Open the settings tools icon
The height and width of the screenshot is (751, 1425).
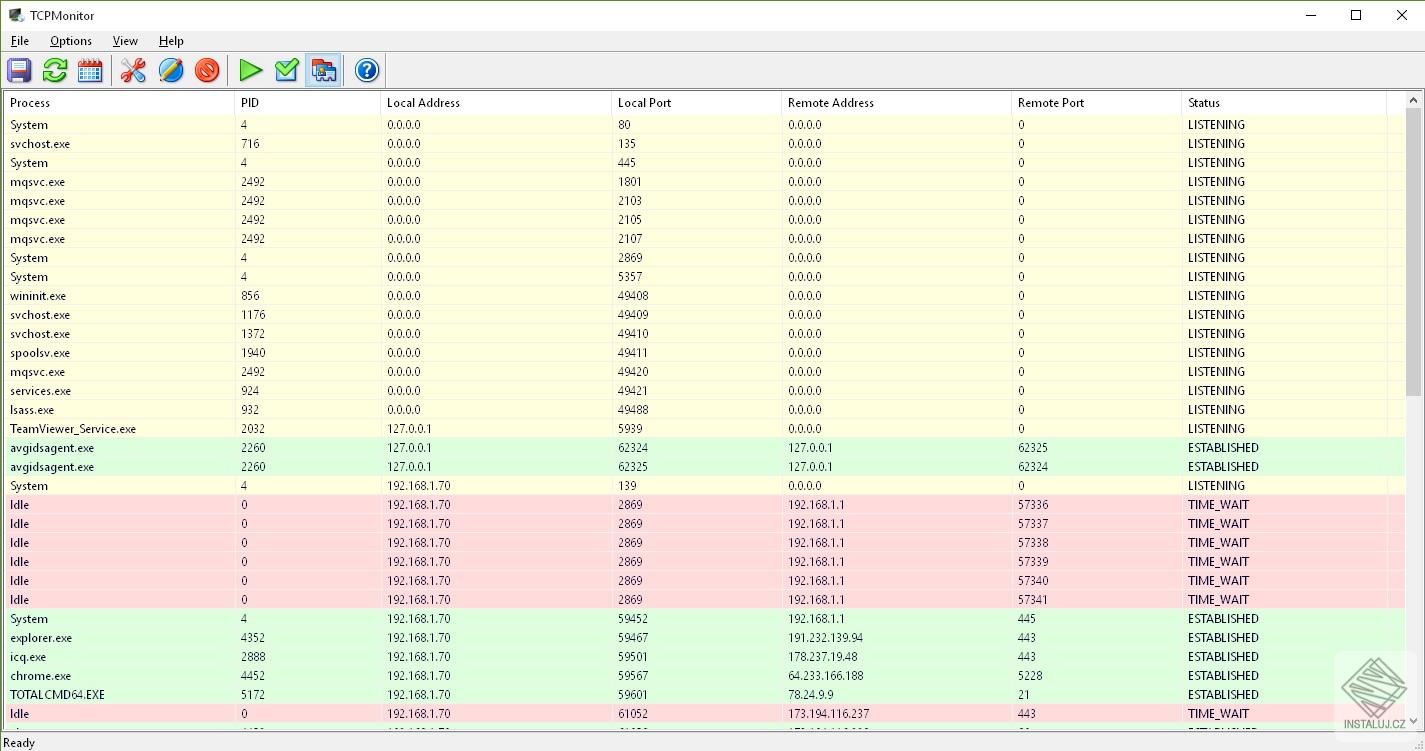click(133, 70)
